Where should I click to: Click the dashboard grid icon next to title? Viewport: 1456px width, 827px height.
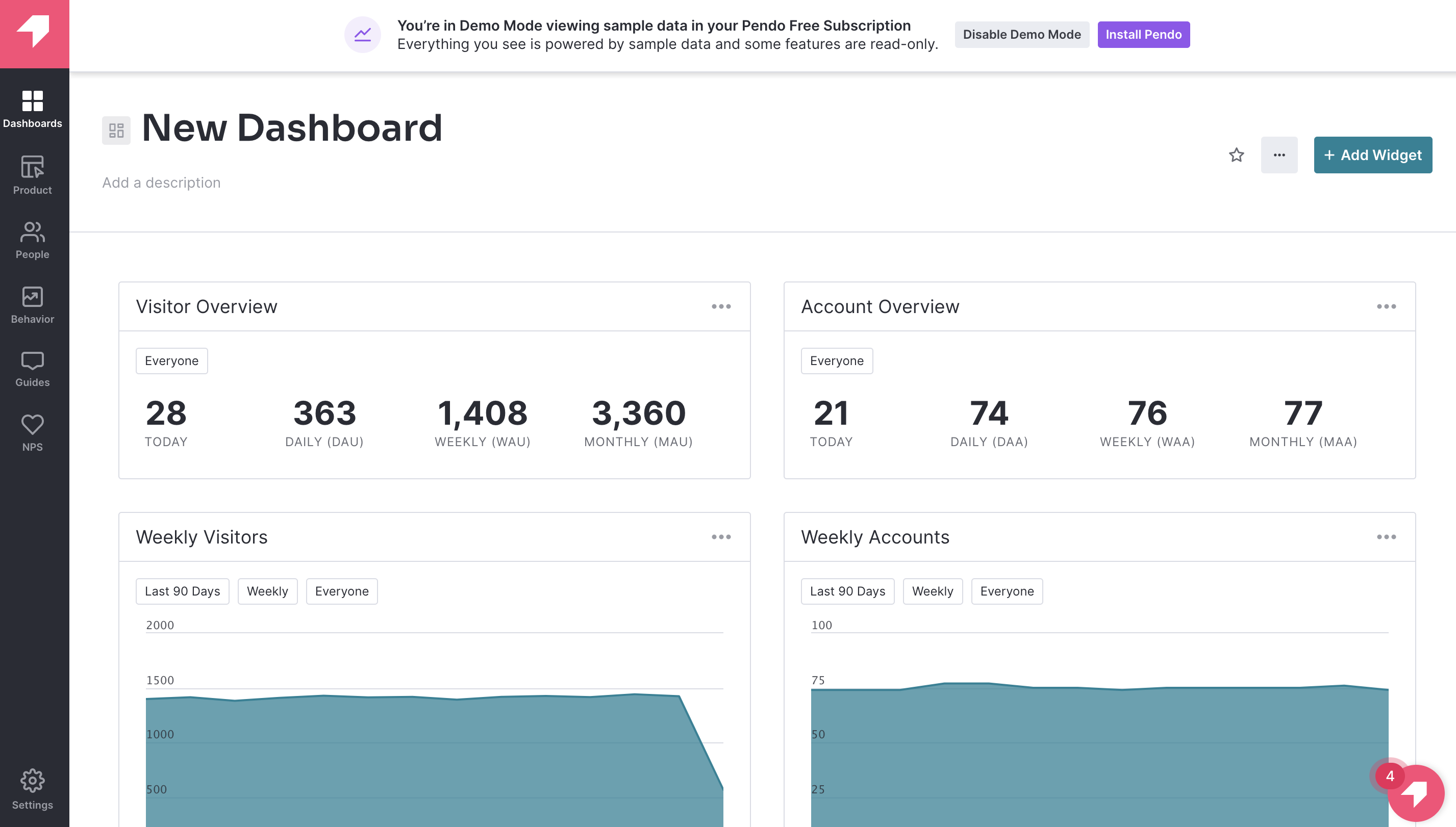116,128
